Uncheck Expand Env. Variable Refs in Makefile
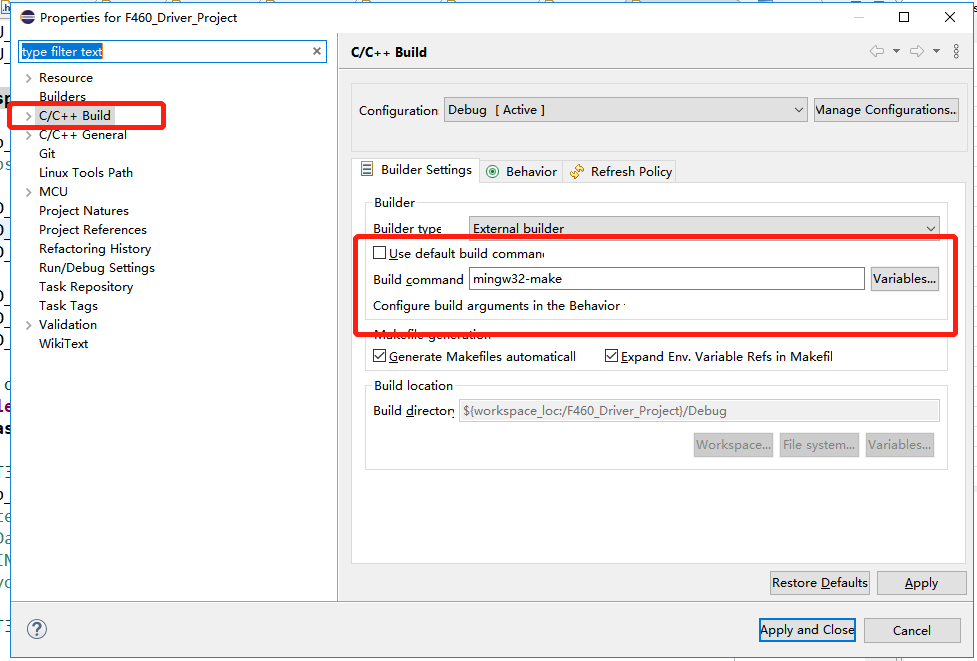Screen dimensions: 977x661 [610, 356]
